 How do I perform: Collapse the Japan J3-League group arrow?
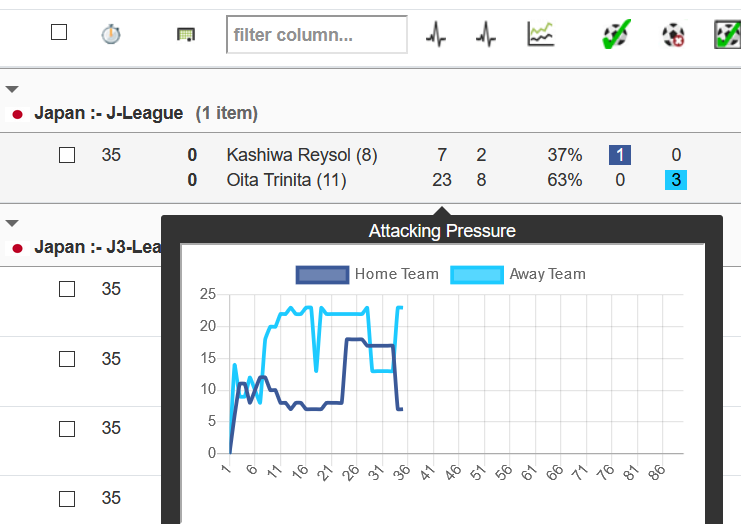click(x=12, y=223)
